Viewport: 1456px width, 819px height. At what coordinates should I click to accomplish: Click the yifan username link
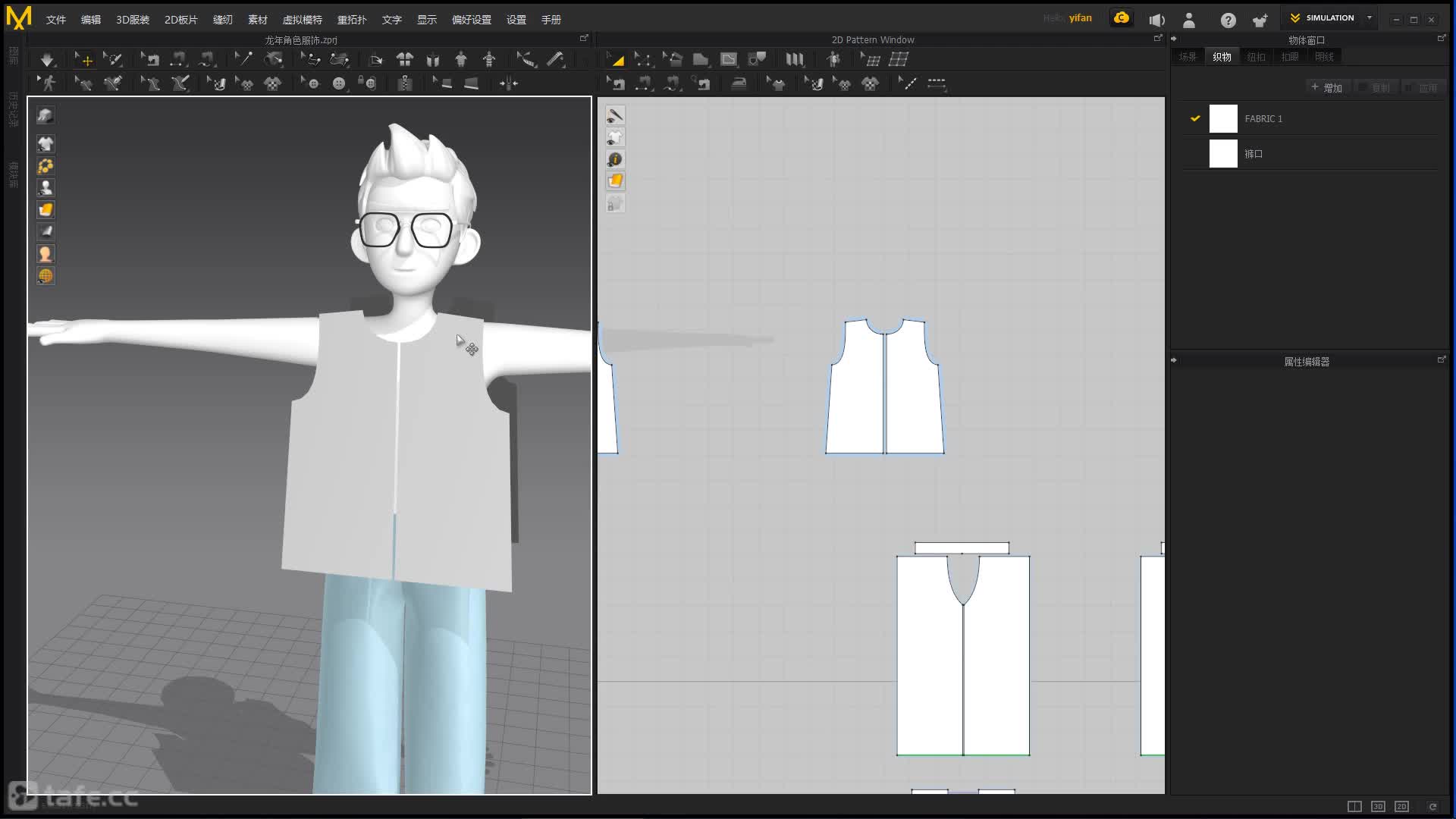1081,18
